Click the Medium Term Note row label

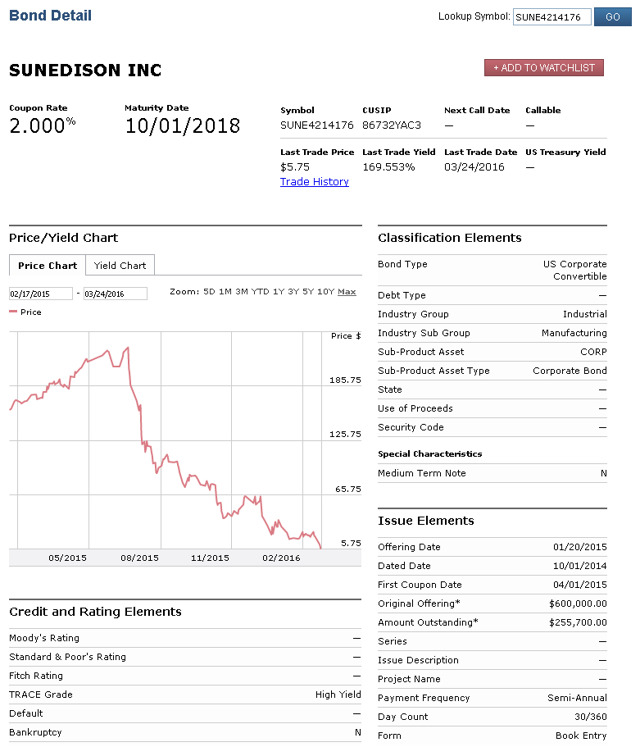click(x=422, y=473)
